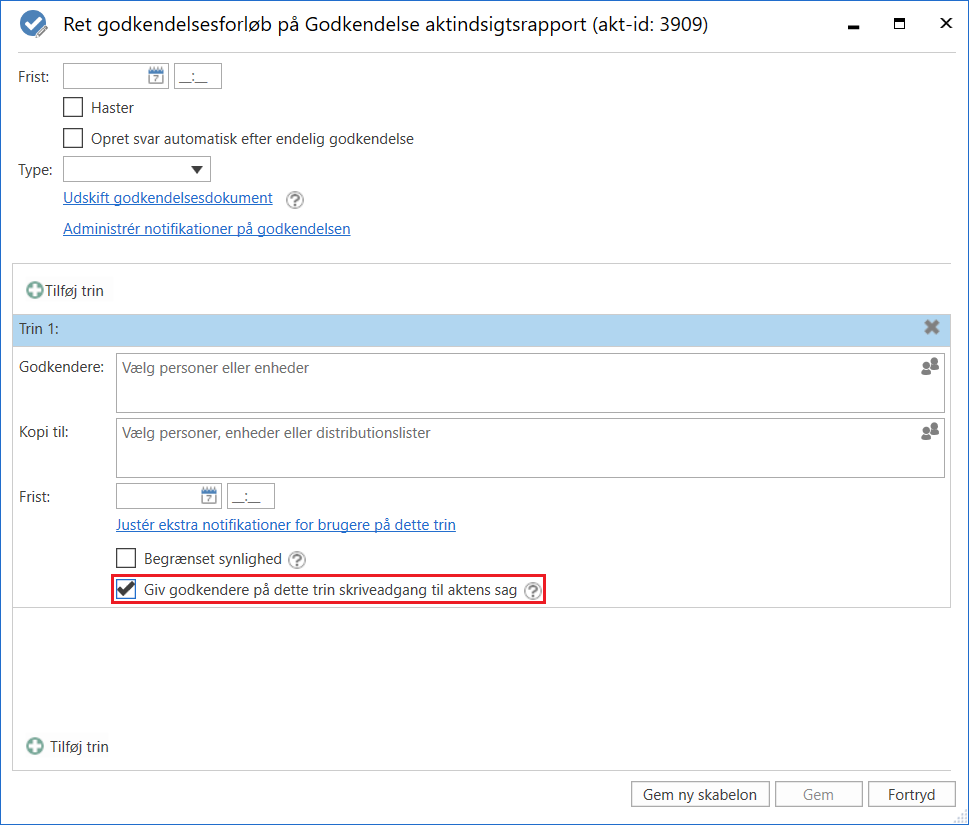Uncheck Giv godkendere skriveadgang til aktens sag

[126, 590]
